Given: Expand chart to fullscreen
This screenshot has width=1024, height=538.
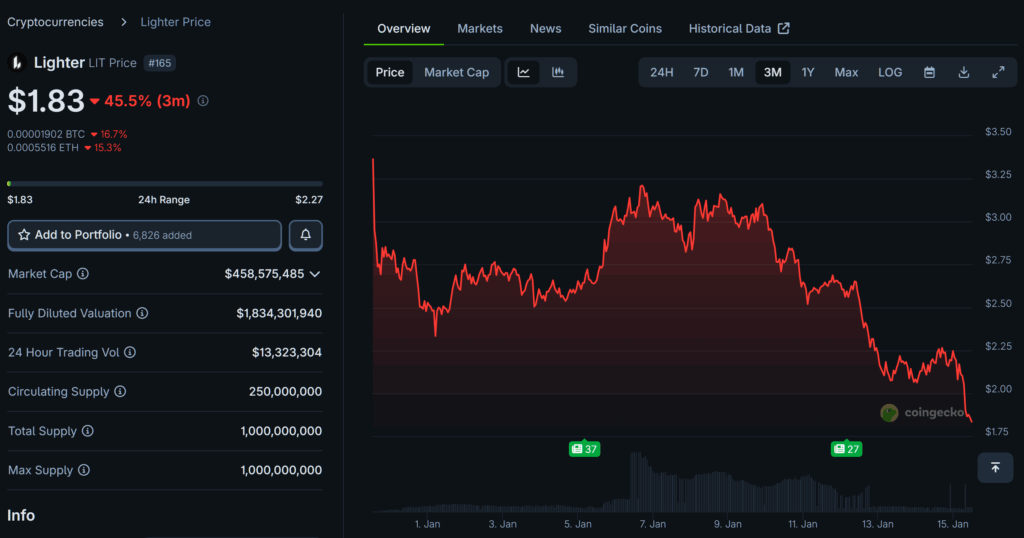Looking at the screenshot, I should click(x=998, y=72).
